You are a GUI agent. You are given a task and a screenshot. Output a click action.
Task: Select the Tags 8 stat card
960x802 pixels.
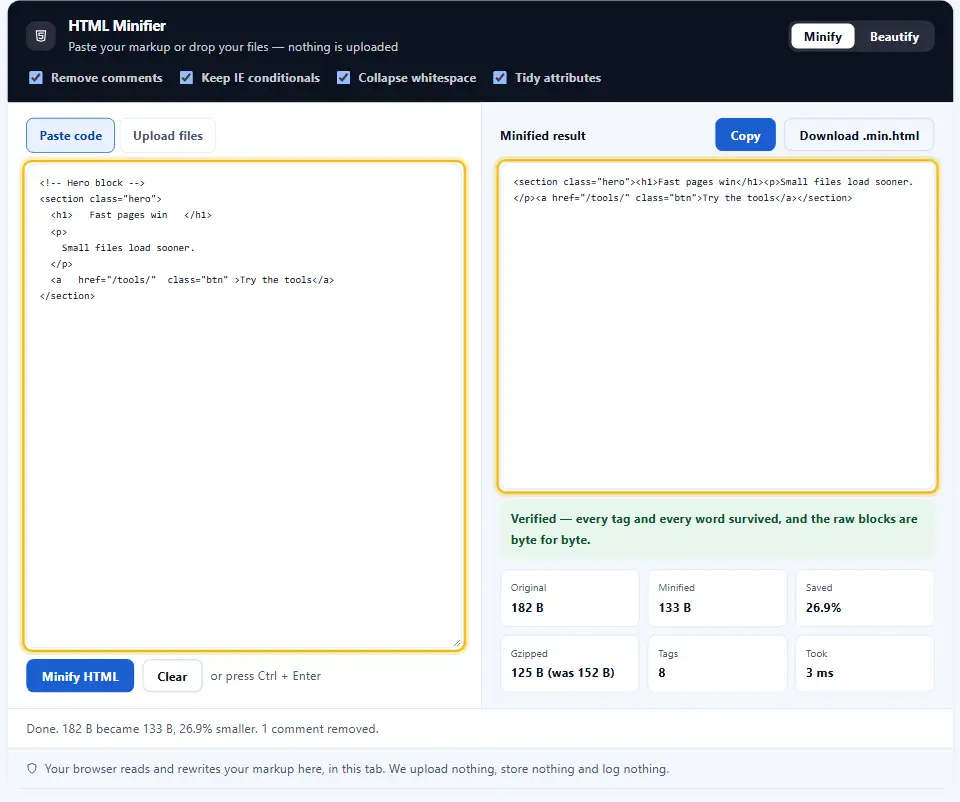point(717,664)
